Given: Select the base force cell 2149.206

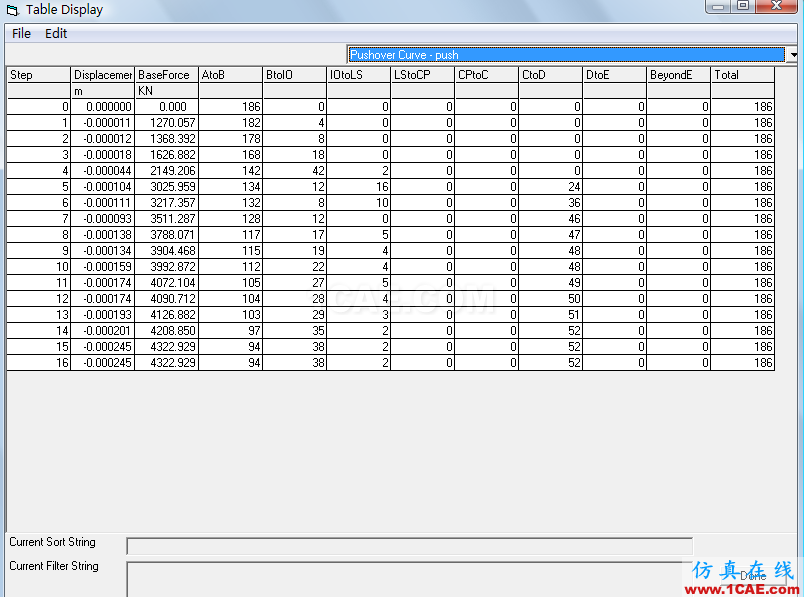Looking at the screenshot, I should pyautogui.click(x=167, y=170).
